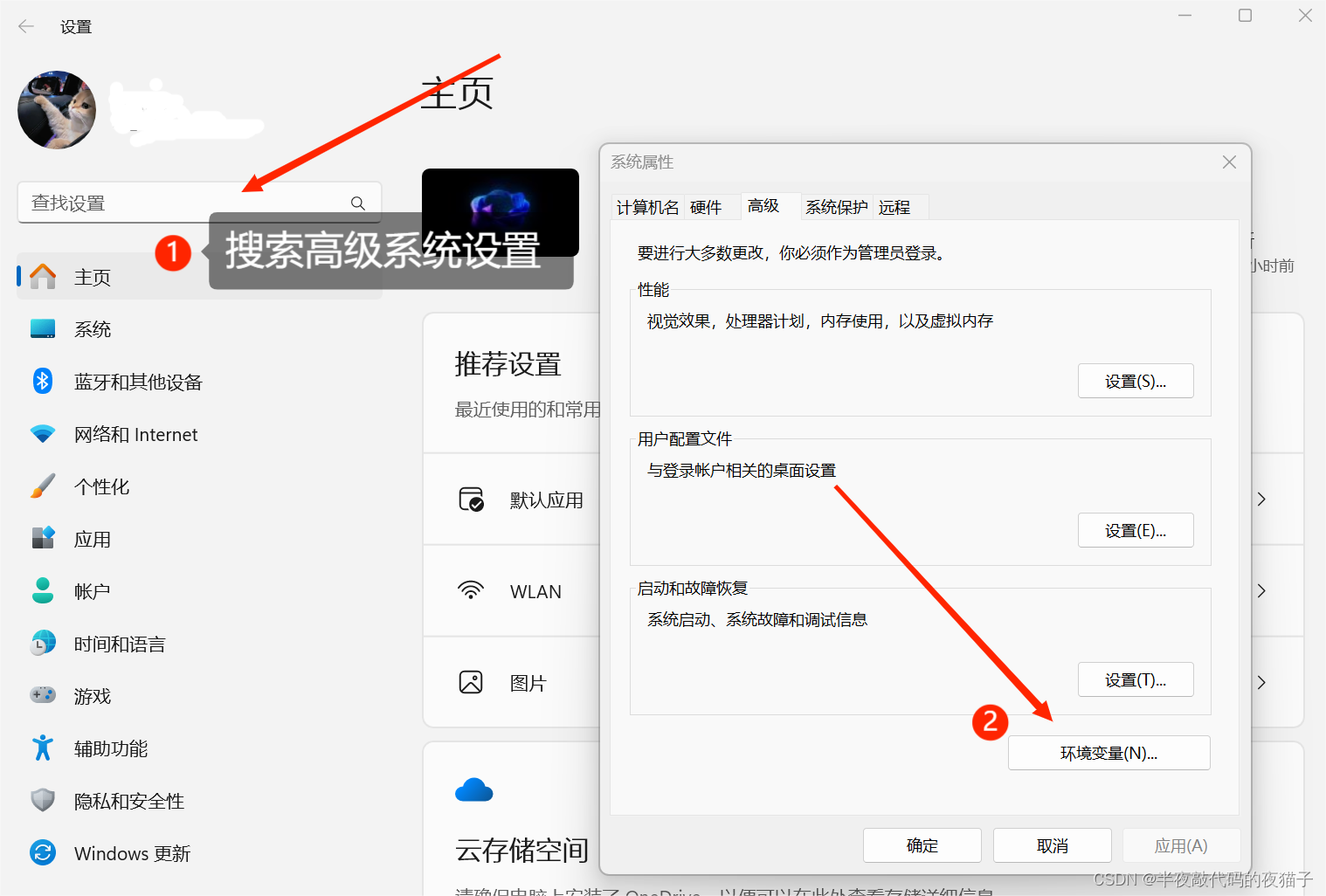Viewport: 1326px width, 896px height.
Task: Click the 帐户 person icon
Action: pos(43,590)
